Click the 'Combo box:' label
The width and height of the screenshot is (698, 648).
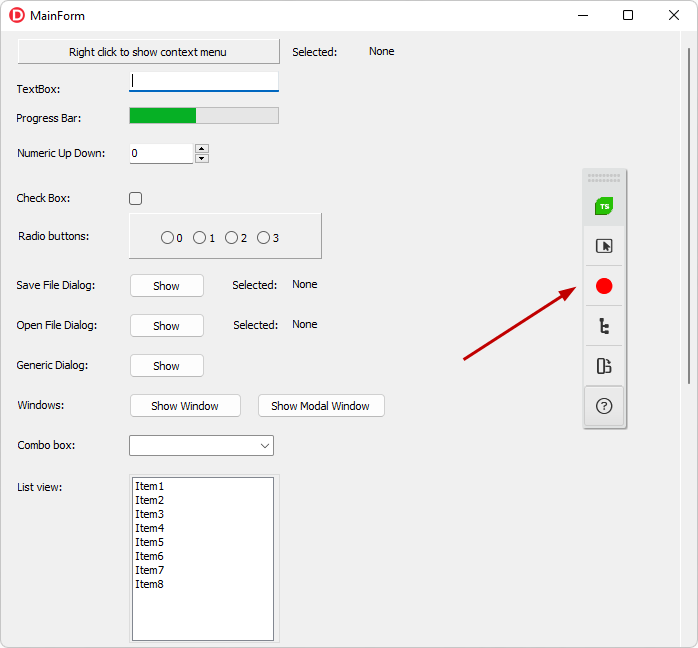(x=46, y=445)
